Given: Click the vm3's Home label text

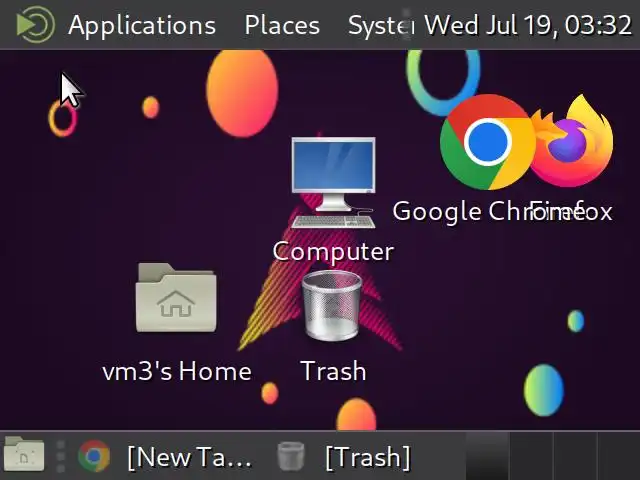Looking at the screenshot, I should (x=177, y=371).
